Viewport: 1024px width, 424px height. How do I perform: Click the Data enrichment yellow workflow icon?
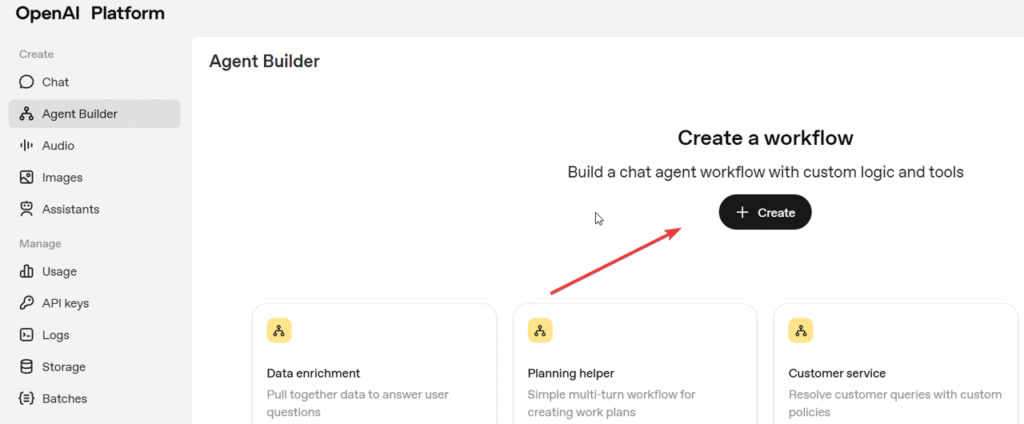point(279,331)
